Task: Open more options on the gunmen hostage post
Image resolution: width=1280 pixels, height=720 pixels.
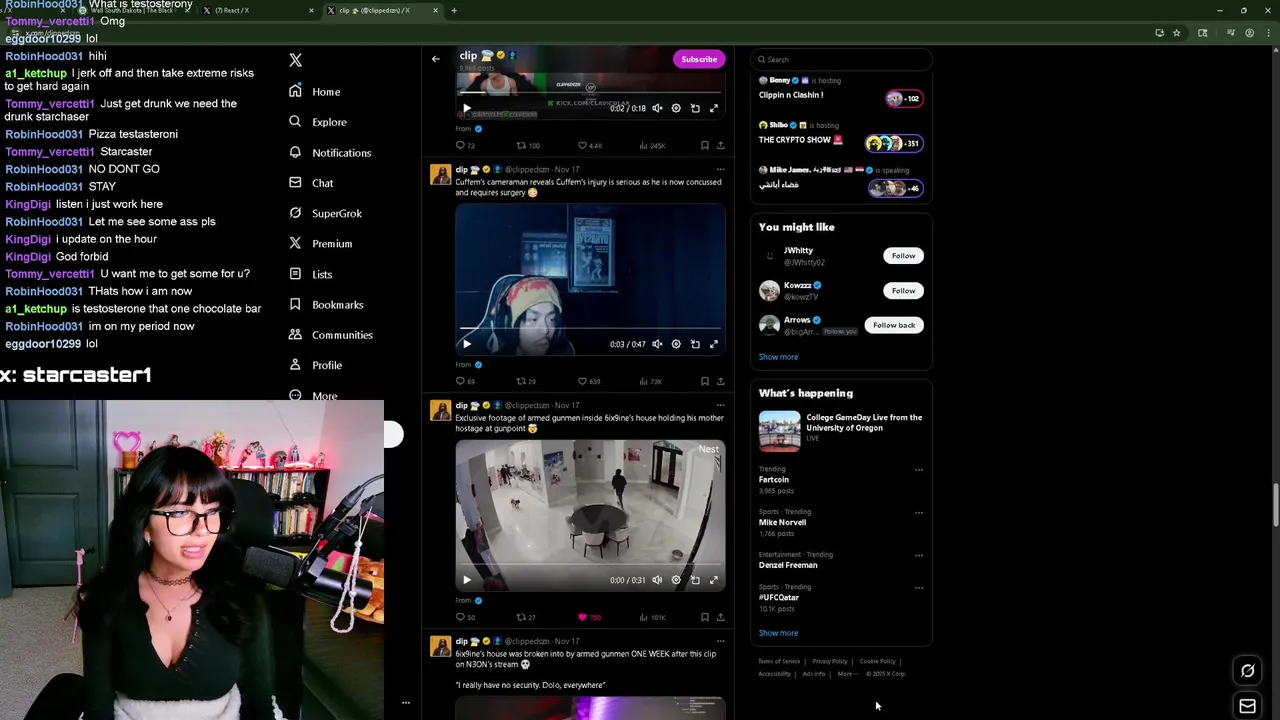Action: 720,405
